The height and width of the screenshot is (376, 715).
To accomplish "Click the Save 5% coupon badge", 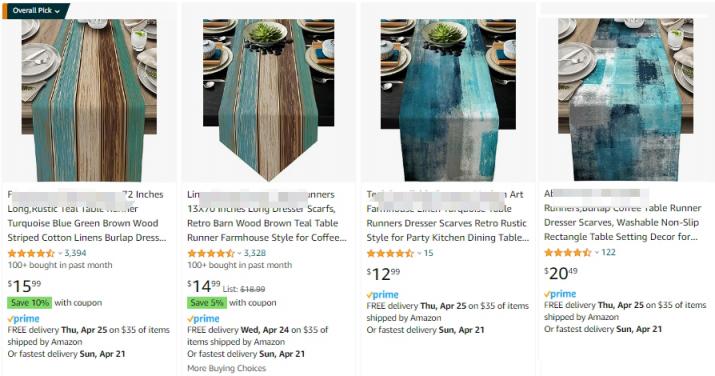I will [207, 303].
